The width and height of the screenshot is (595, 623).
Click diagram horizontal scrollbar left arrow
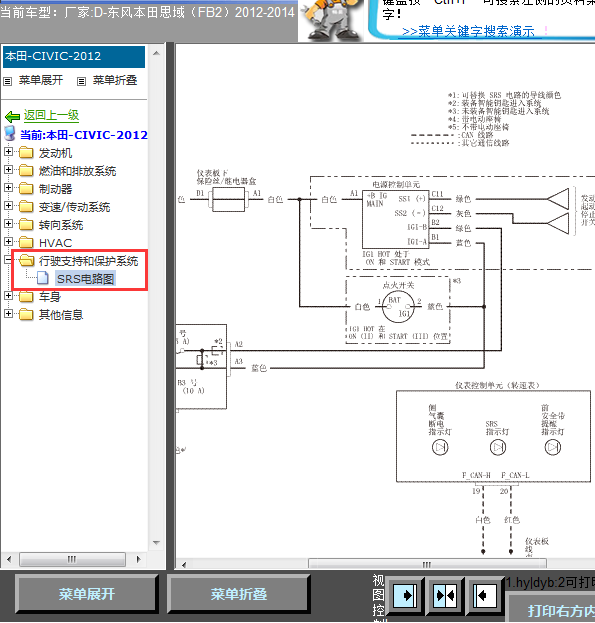(x=184, y=565)
